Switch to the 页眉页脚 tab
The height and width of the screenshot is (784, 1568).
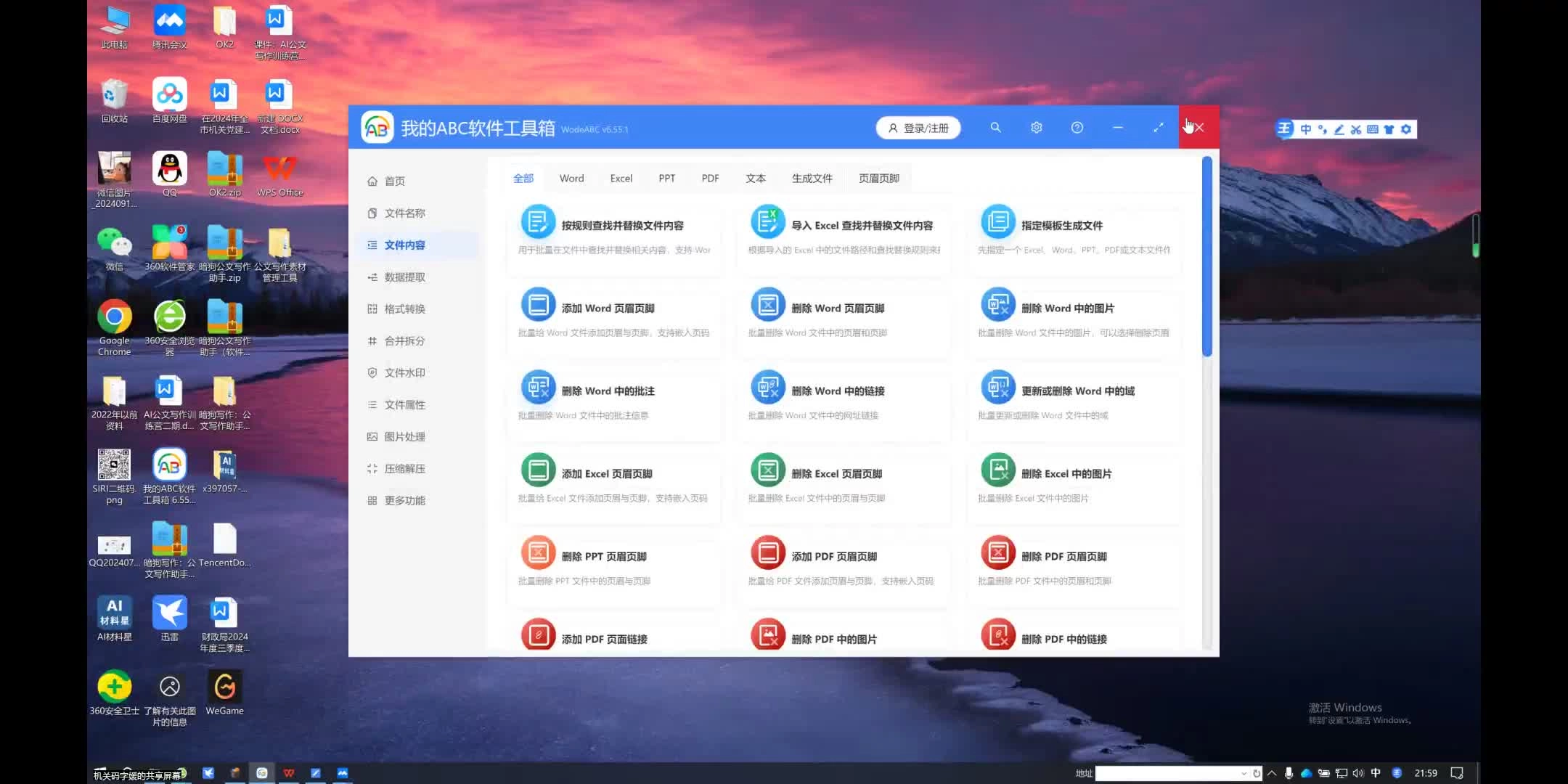[878, 179]
